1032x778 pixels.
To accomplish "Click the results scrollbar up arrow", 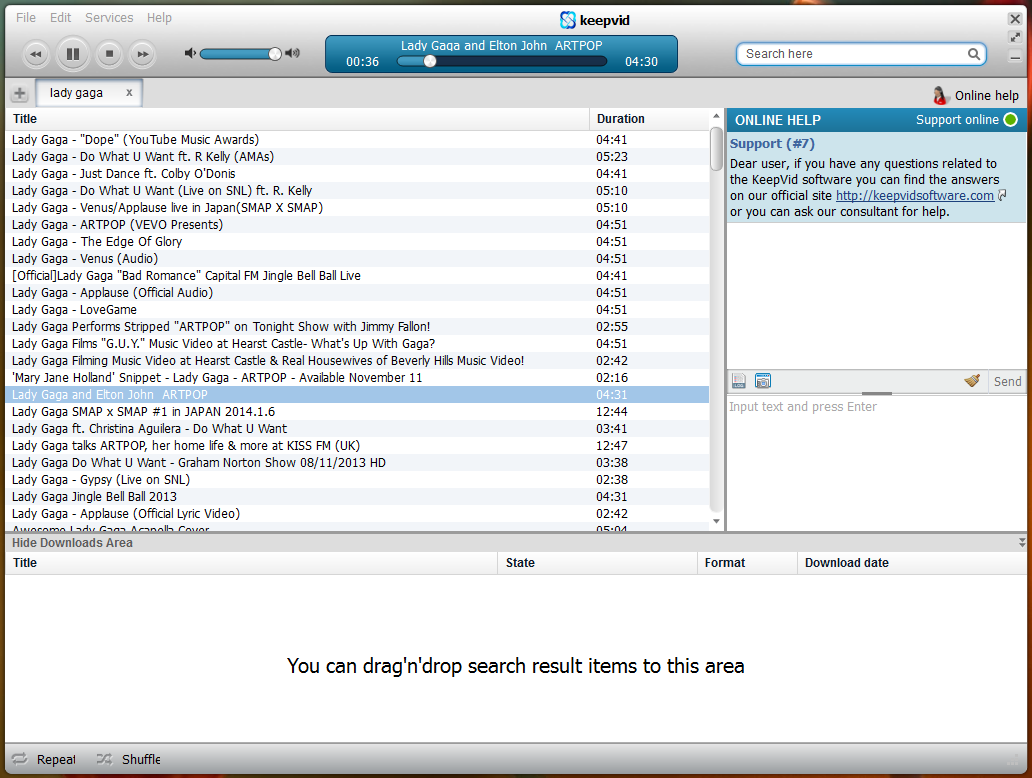I will pyautogui.click(x=716, y=117).
